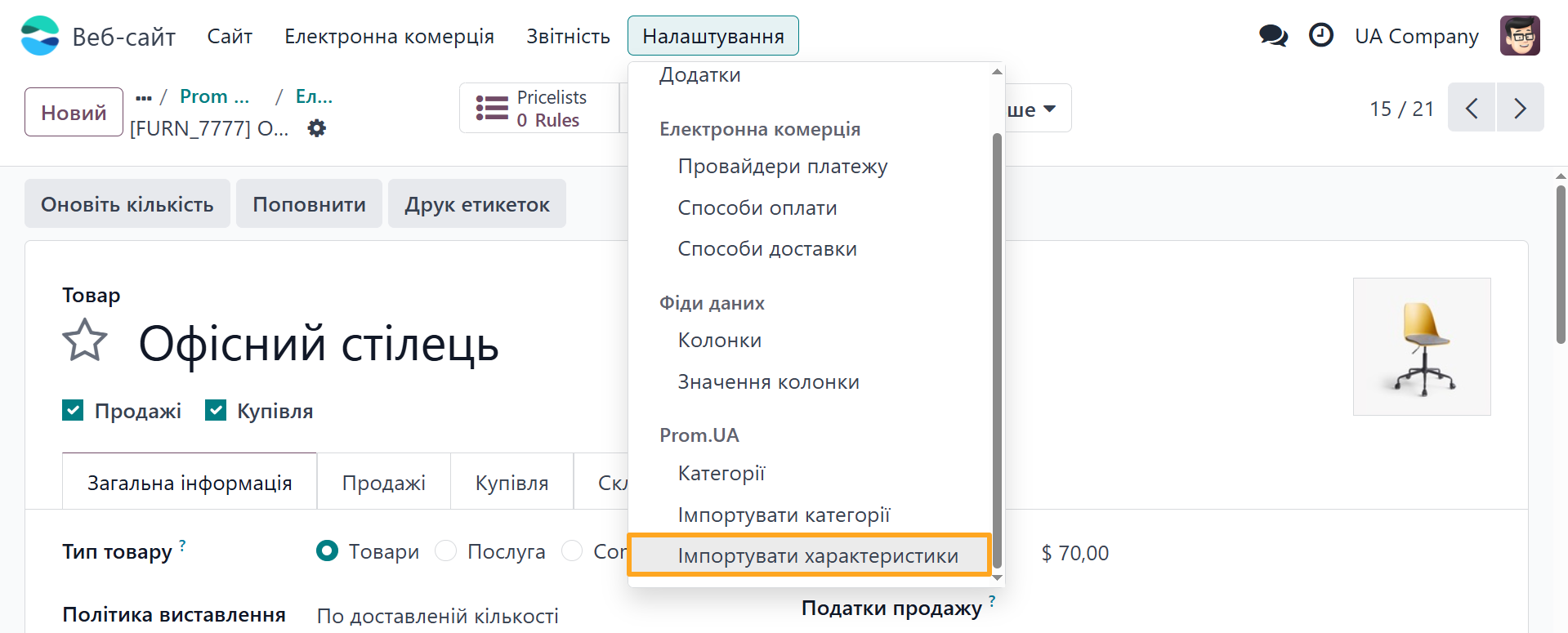The width and height of the screenshot is (1568, 633).
Task: Click the Odoo Website app logo
Action: (40, 36)
